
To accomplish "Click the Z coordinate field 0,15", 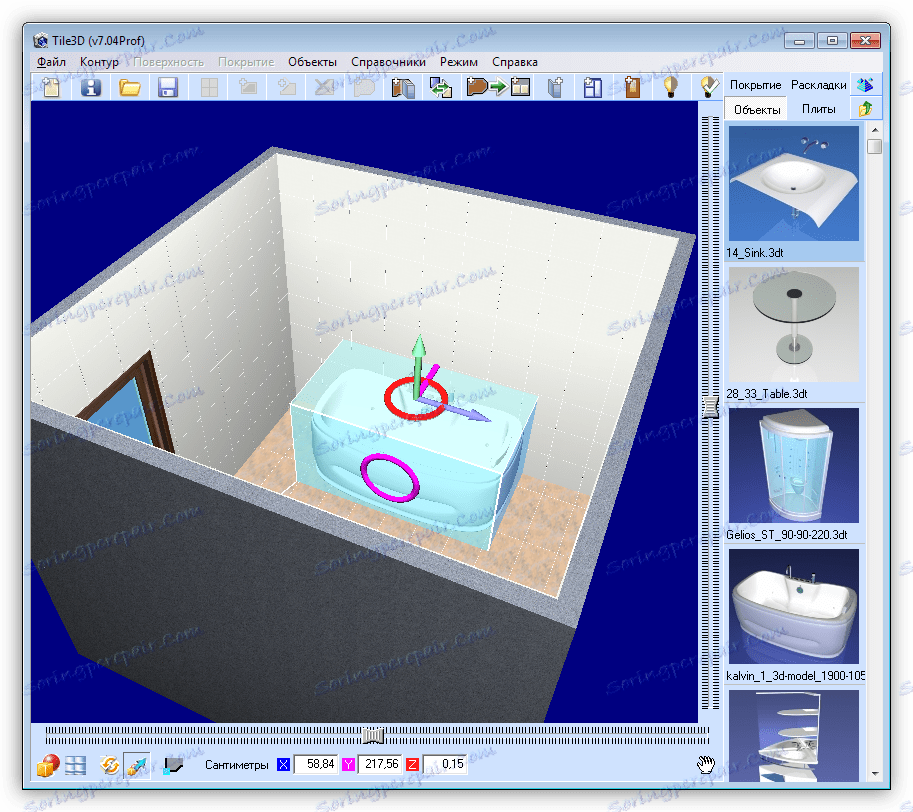I will coord(444,764).
